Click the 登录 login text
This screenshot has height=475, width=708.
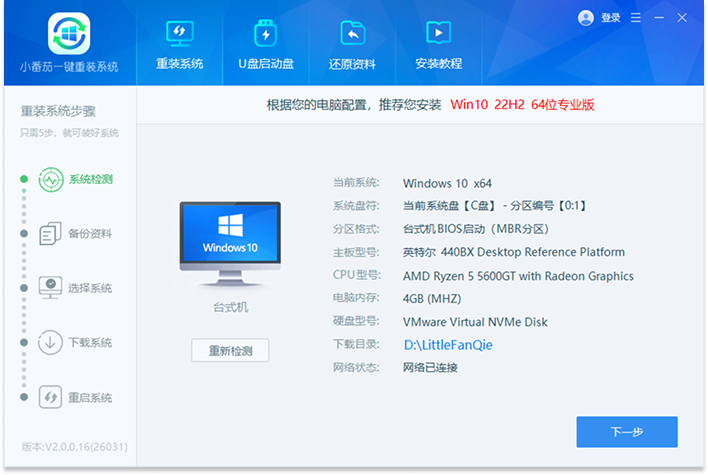(611, 18)
